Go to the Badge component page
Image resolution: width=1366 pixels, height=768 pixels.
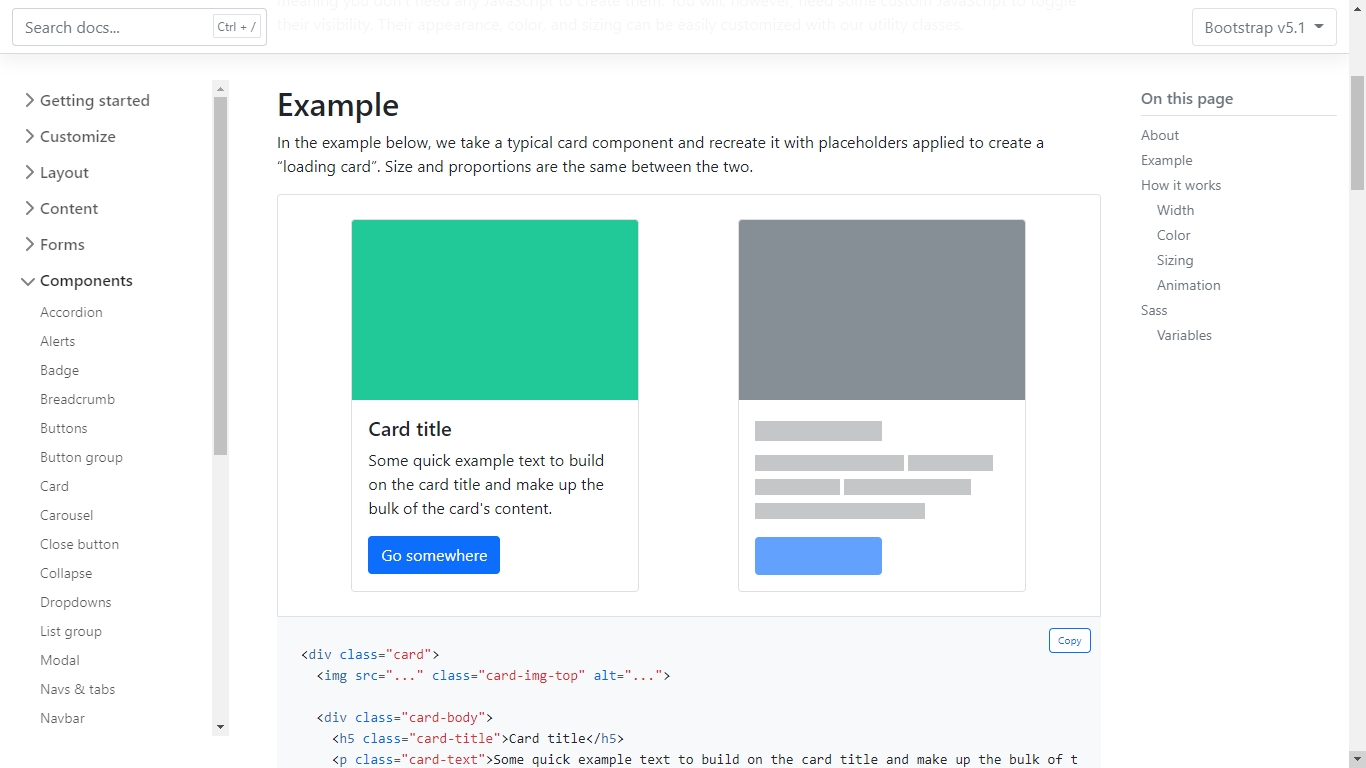tap(59, 370)
